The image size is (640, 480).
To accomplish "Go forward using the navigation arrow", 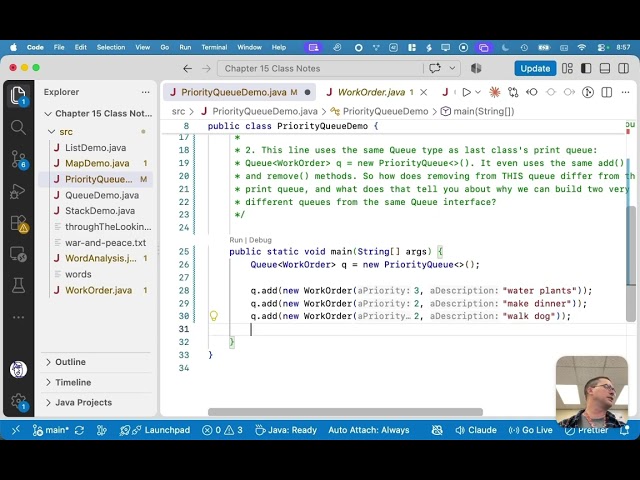I will click(x=206, y=69).
